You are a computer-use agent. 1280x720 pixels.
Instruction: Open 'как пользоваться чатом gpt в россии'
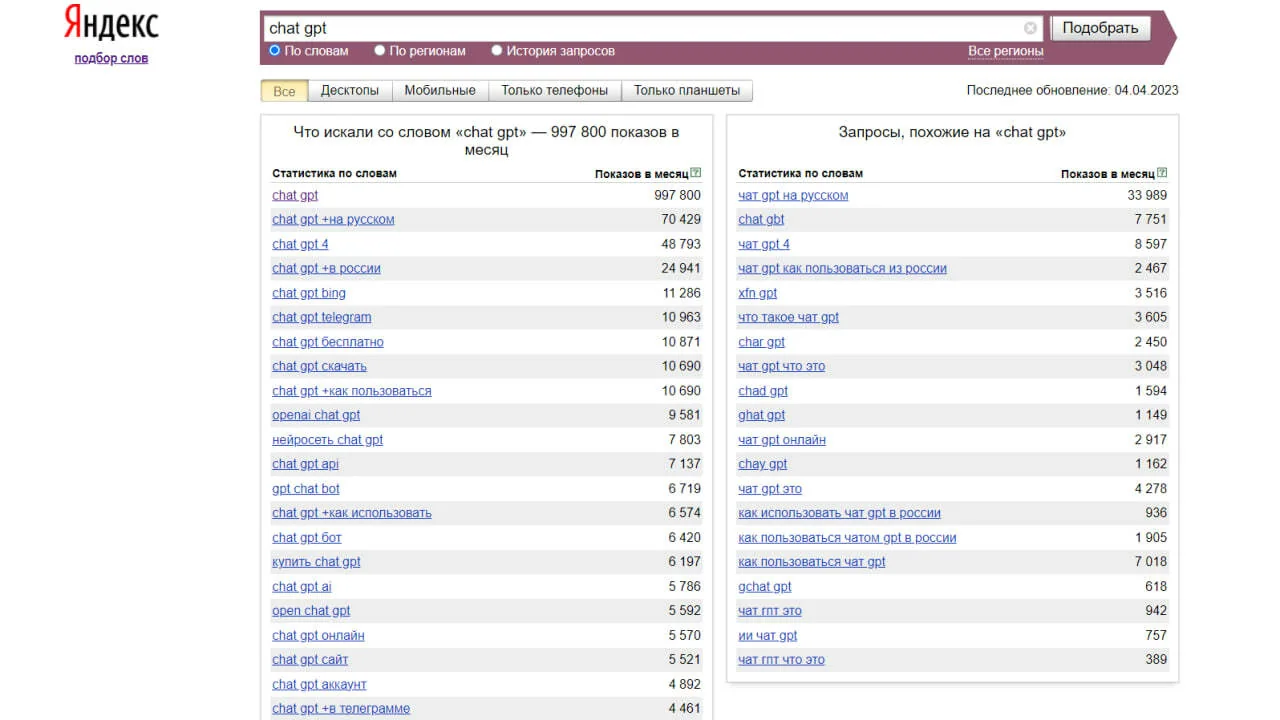[847, 538]
